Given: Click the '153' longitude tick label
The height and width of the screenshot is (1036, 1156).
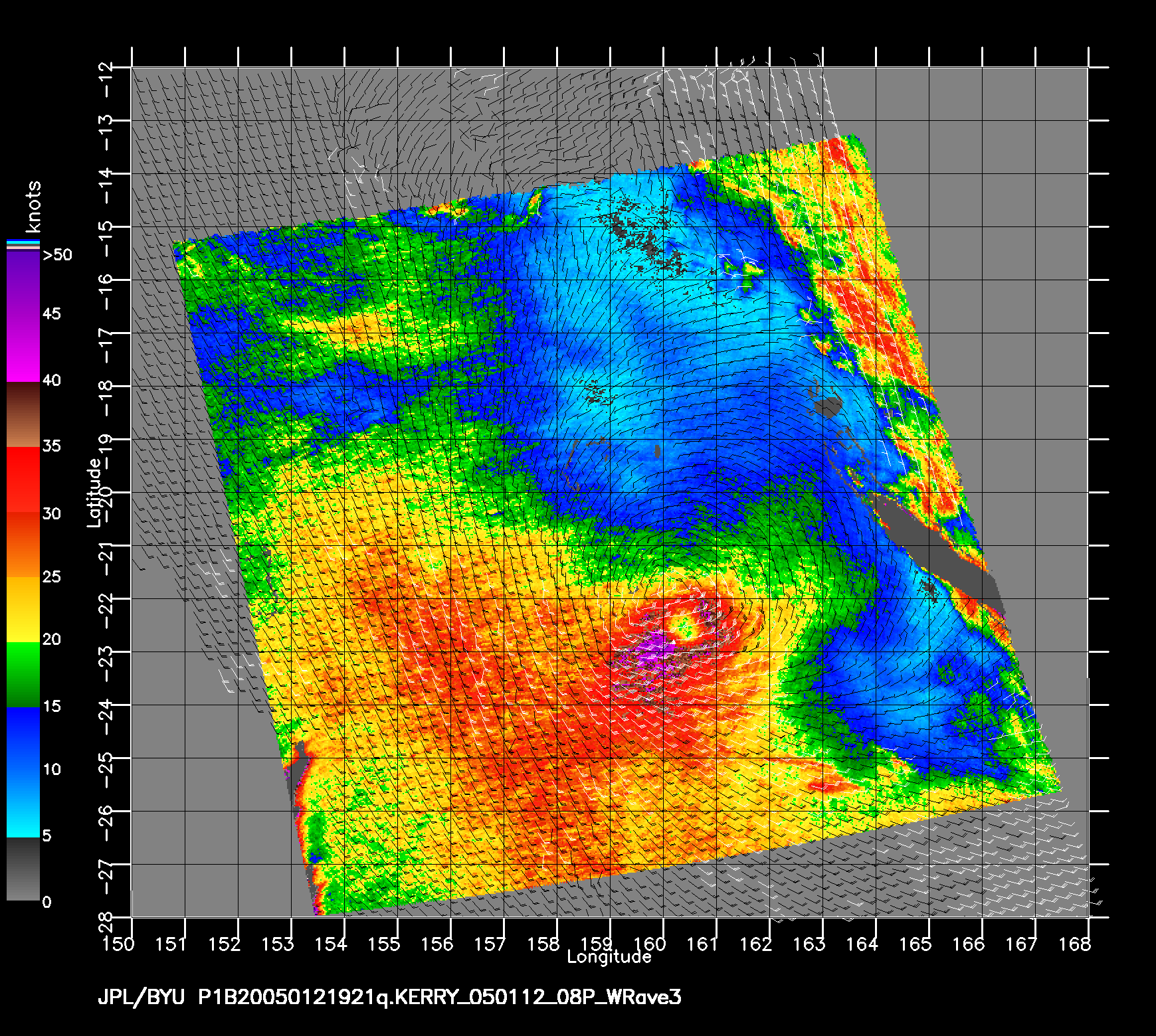Looking at the screenshot, I should click(278, 944).
